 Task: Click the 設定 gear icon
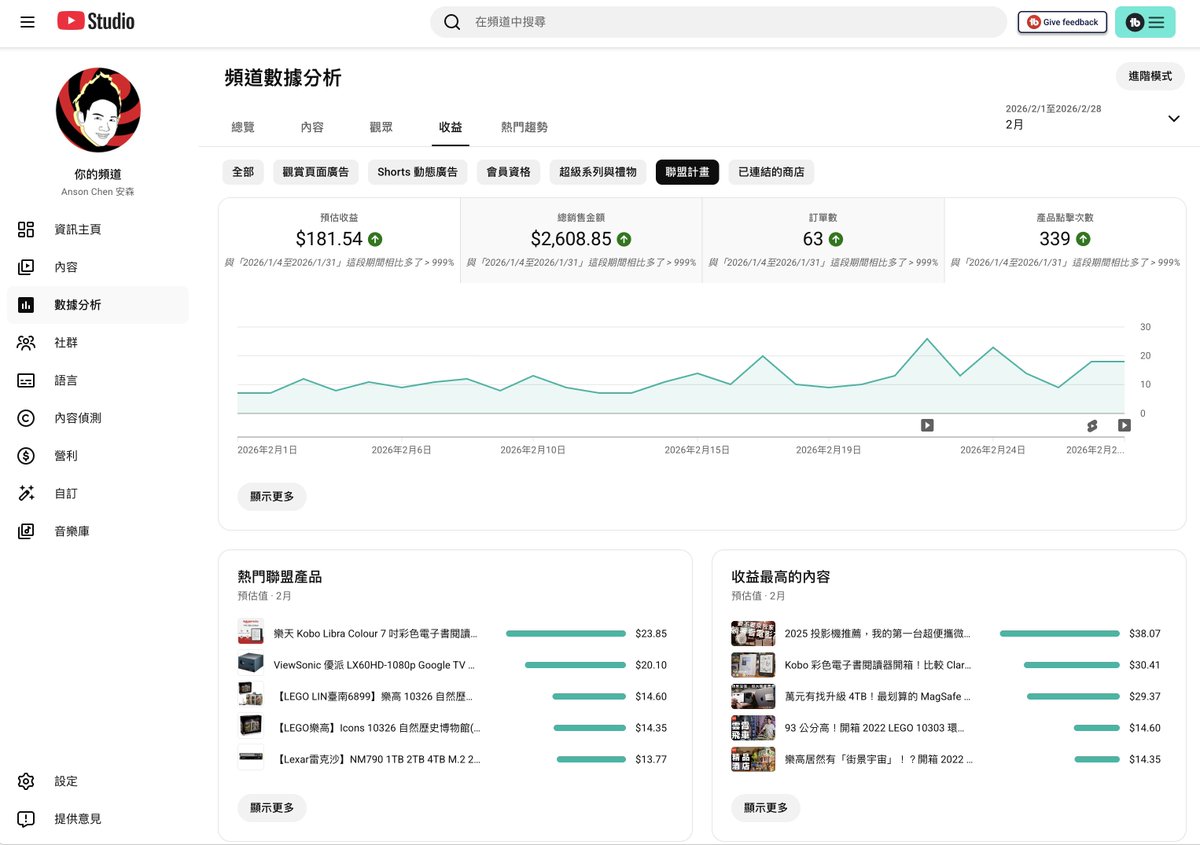tap(26, 781)
